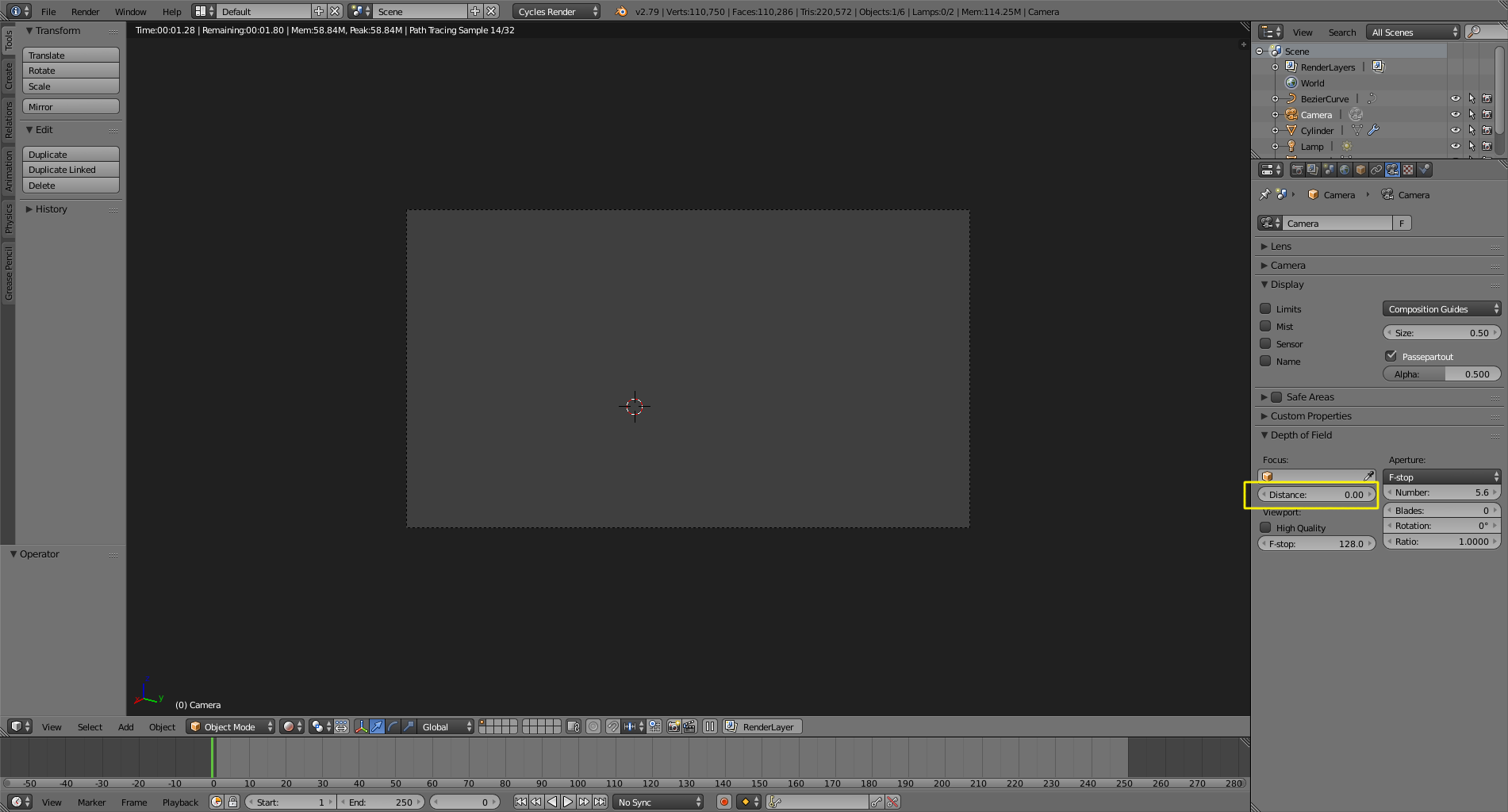Enable the High Quality viewport checkbox
Image resolution: width=1508 pixels, height=812 pixels.
click(1265, 527)
